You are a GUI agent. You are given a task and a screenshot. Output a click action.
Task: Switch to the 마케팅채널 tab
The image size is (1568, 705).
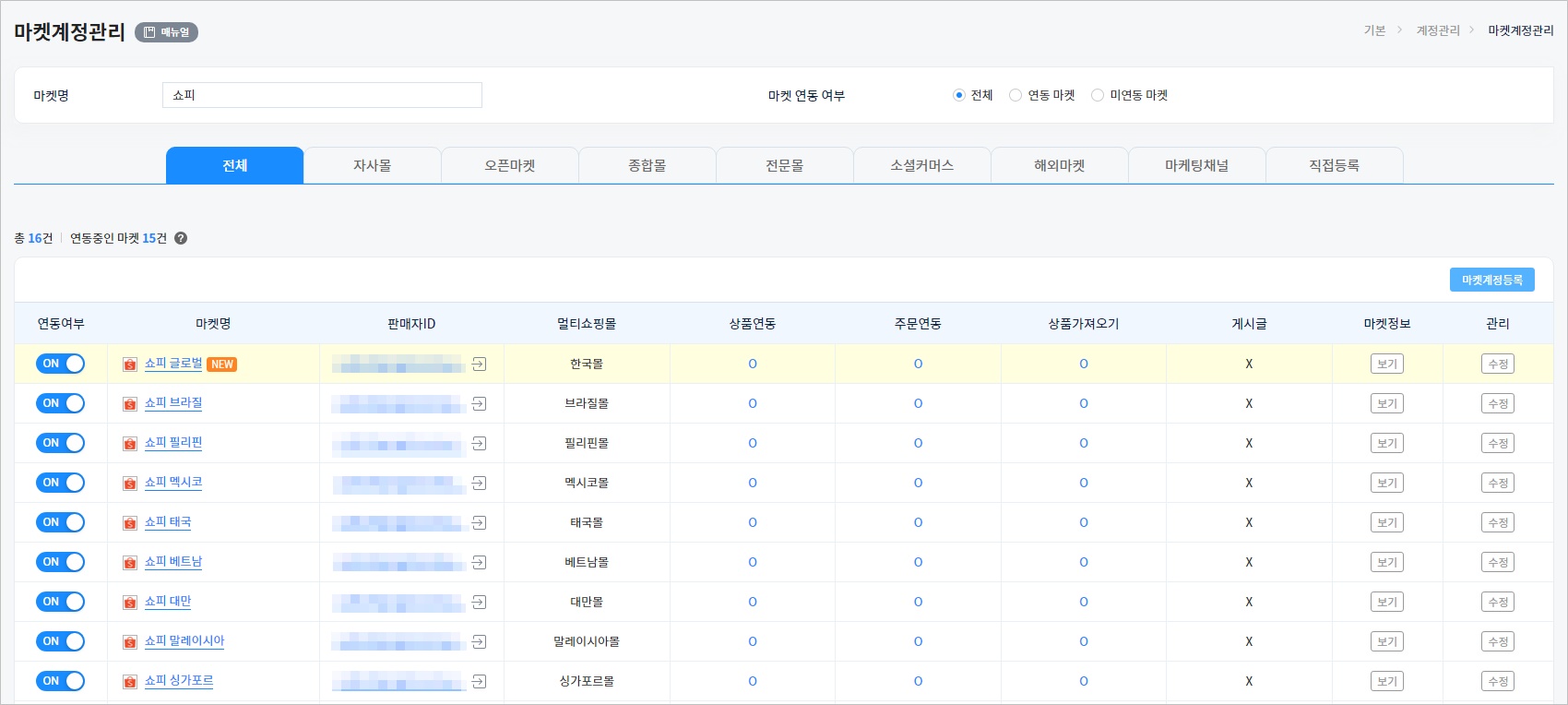click(1197, 165)
